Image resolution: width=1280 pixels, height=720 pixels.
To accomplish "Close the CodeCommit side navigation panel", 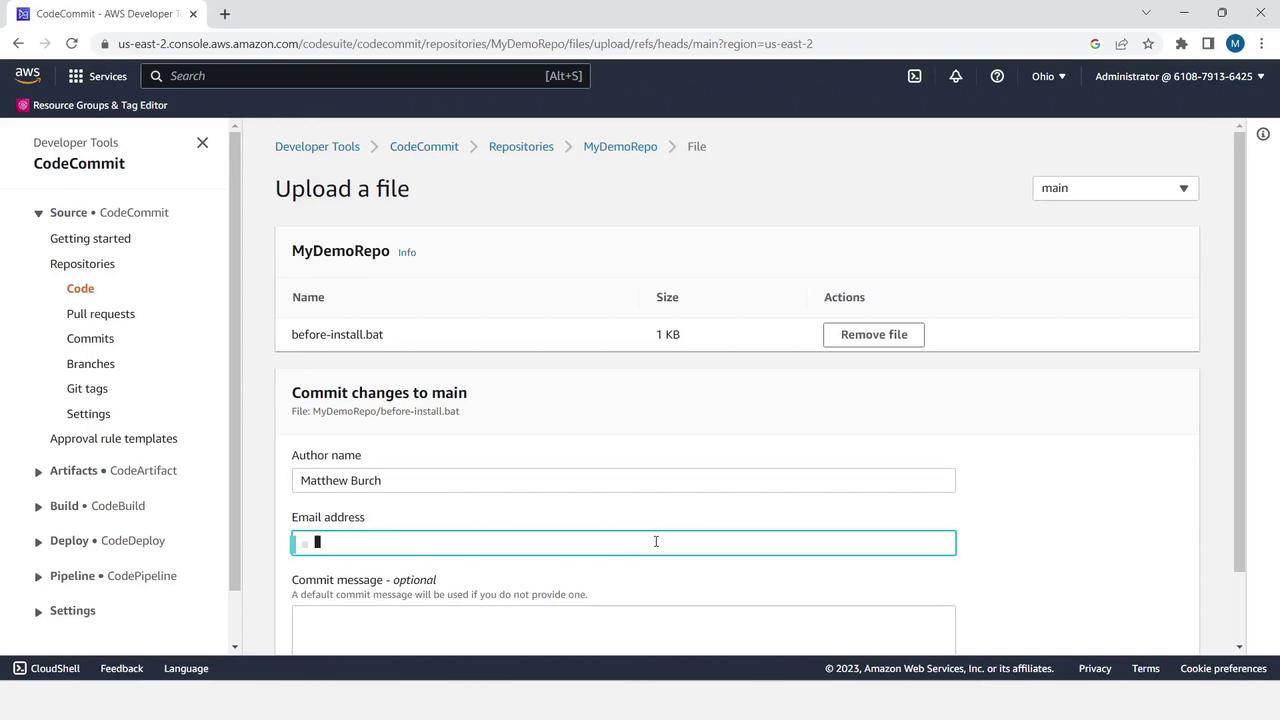I will point(202,143).
